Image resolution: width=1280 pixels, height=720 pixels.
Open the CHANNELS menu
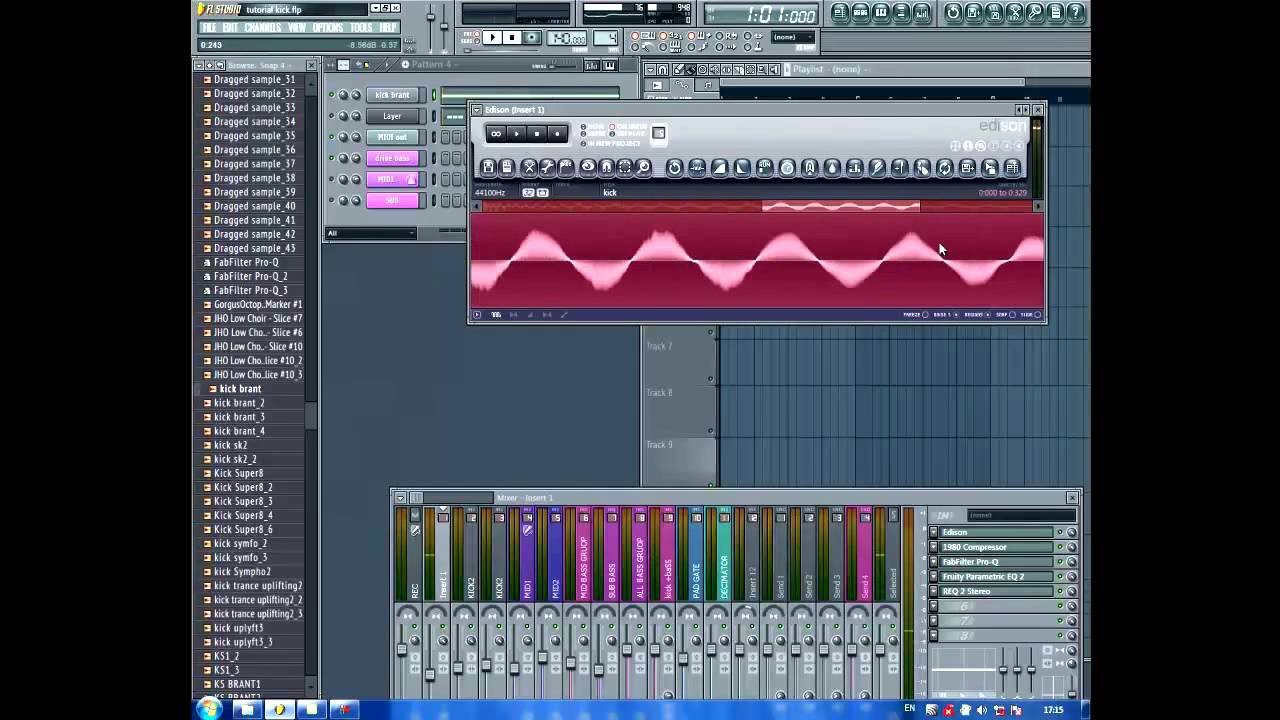point(263,28)
